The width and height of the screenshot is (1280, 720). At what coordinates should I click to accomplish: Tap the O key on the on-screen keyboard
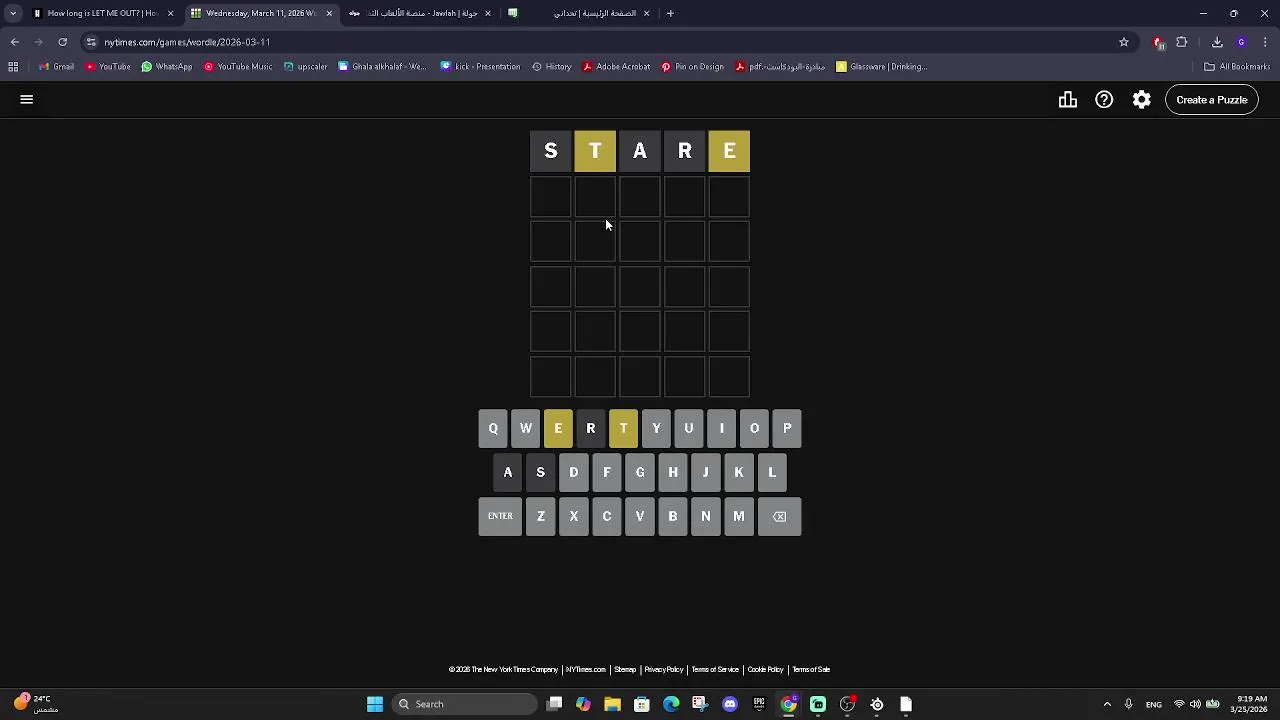754,428
